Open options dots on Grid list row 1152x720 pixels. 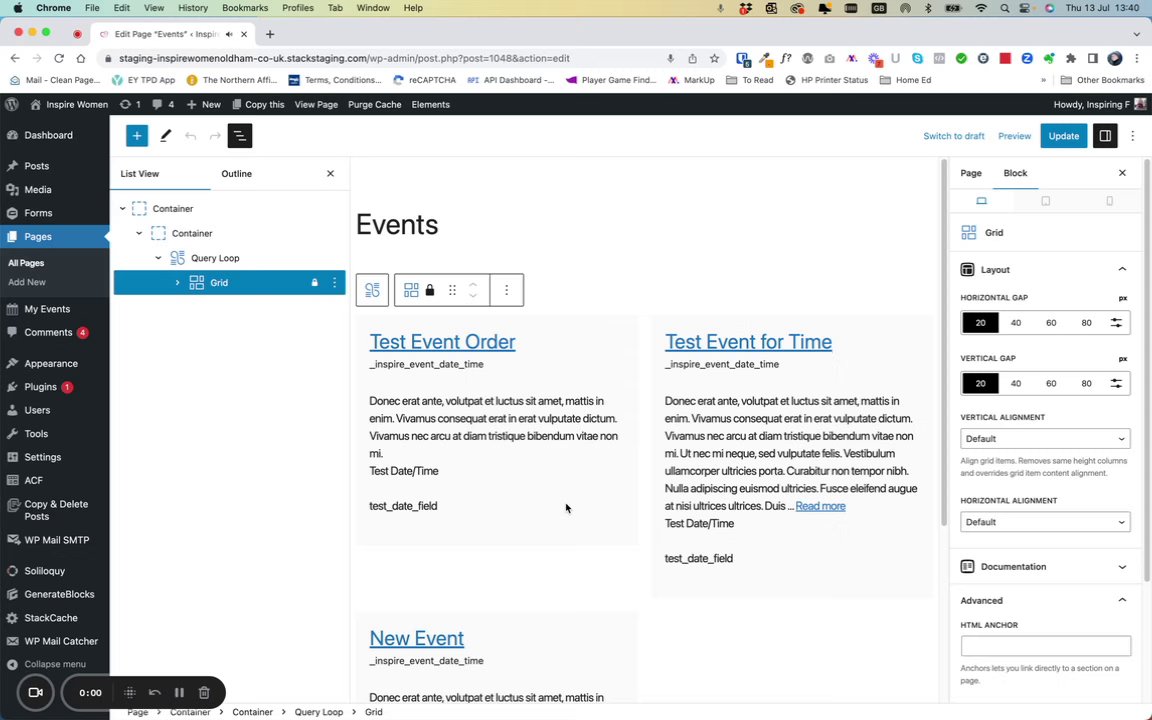[x=334, y=283]
